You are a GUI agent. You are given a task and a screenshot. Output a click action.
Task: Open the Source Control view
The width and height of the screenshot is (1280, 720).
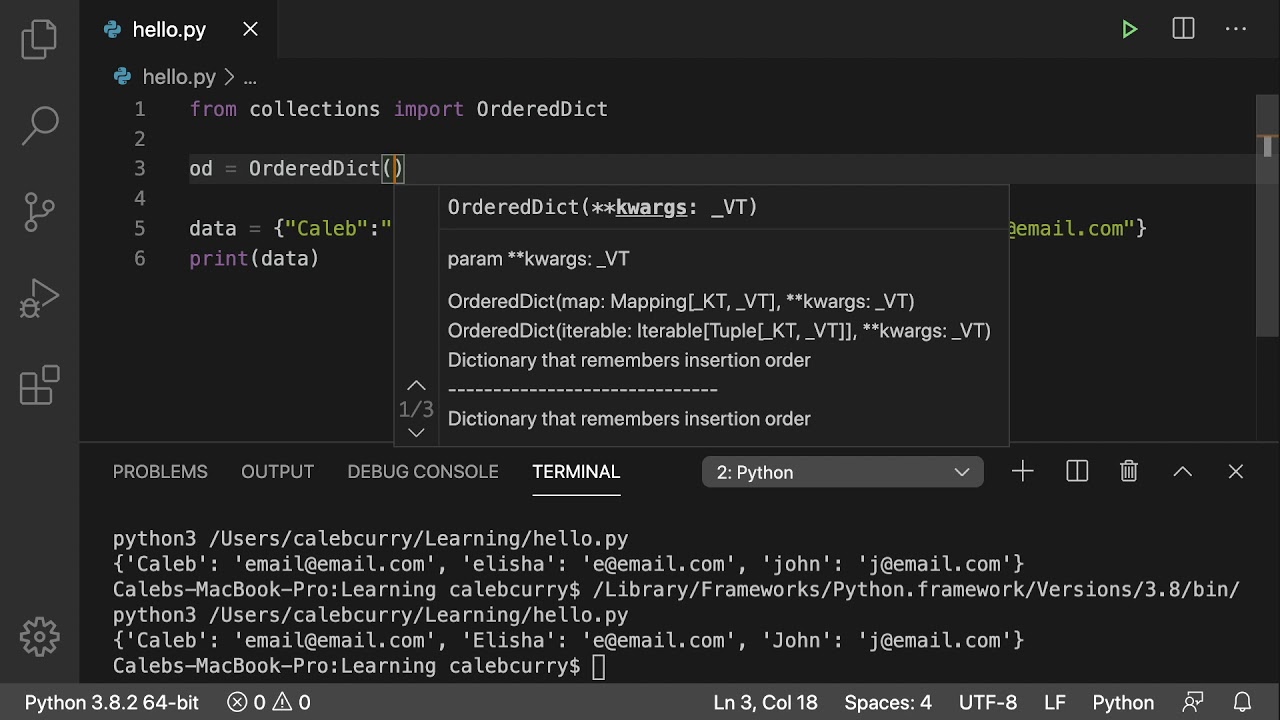click(x=40, y=211)
